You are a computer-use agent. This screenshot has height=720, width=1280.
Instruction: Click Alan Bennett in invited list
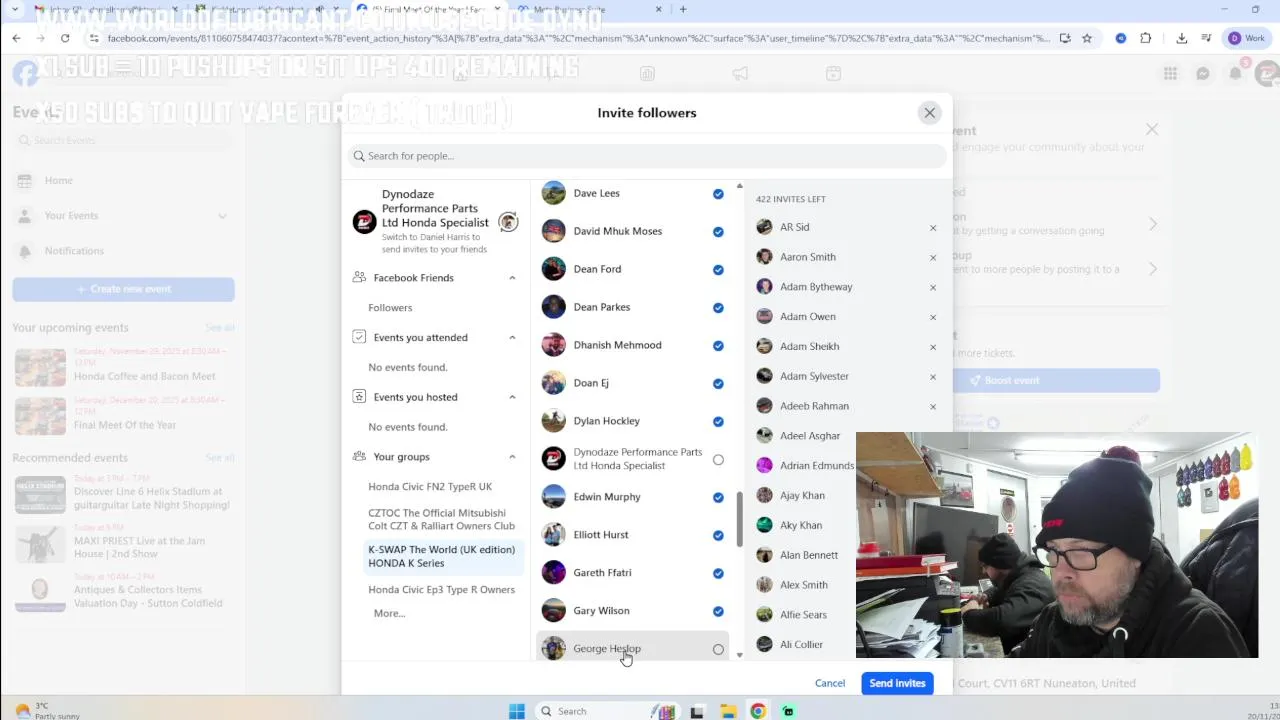click(x=808, y=555)
